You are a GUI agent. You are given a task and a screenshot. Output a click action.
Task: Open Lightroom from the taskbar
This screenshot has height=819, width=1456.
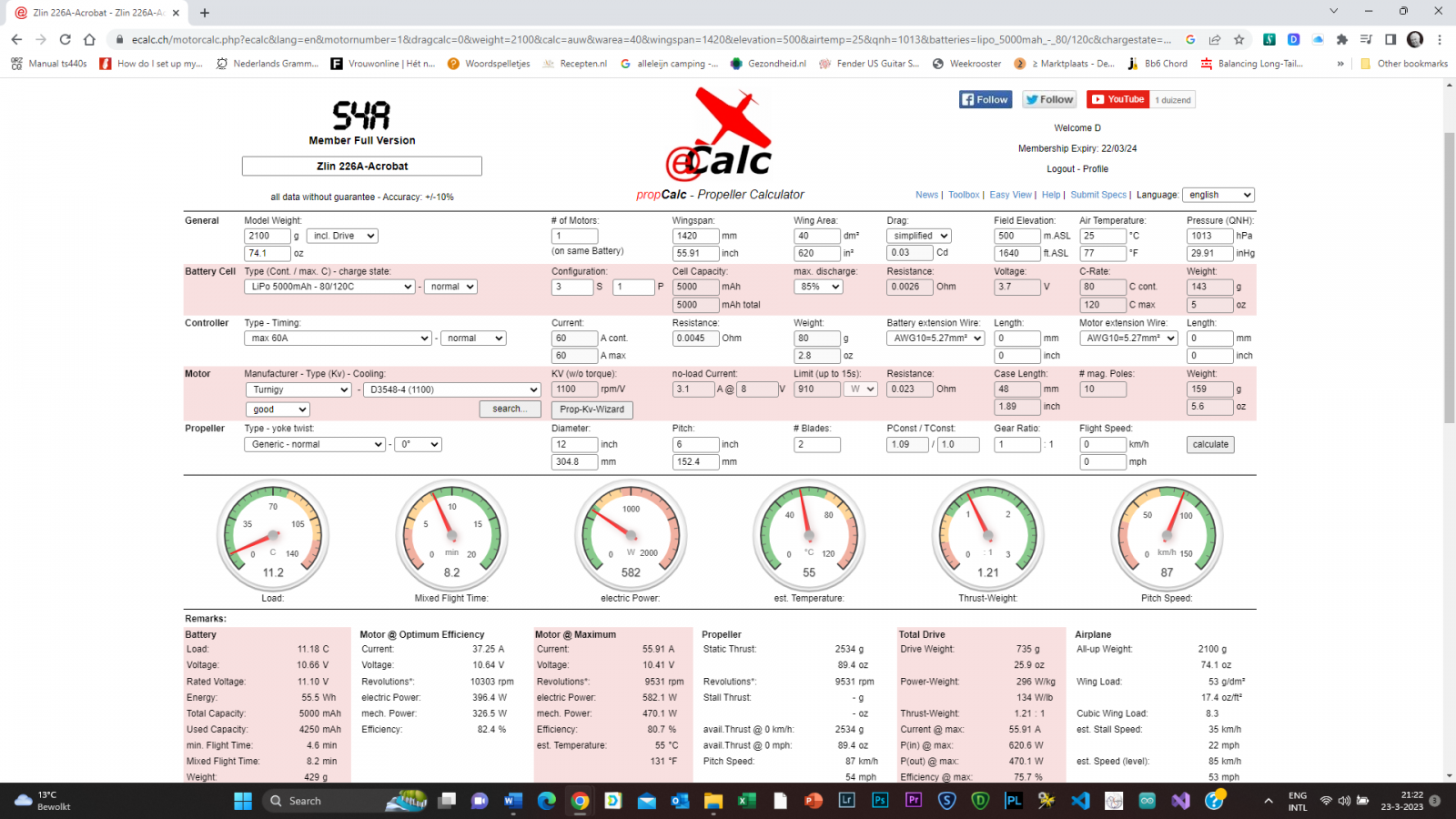point(847,801)
